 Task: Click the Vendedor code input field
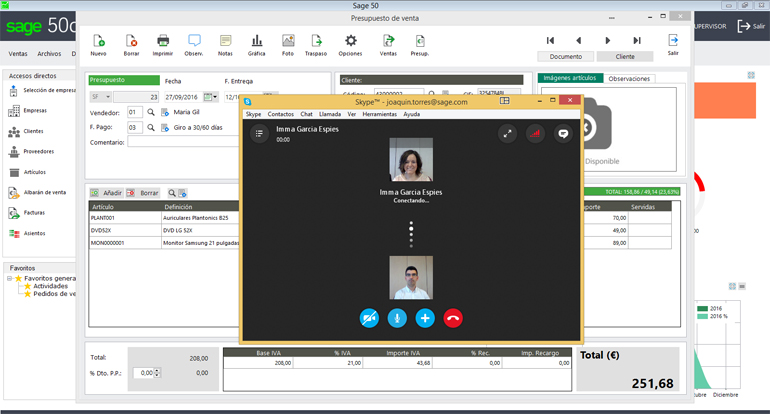pos(135,113)
